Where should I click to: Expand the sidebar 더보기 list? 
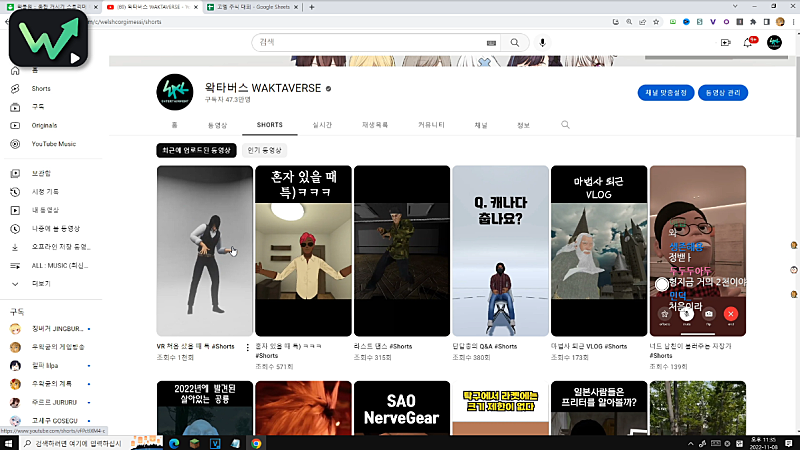tap(40, 283)
